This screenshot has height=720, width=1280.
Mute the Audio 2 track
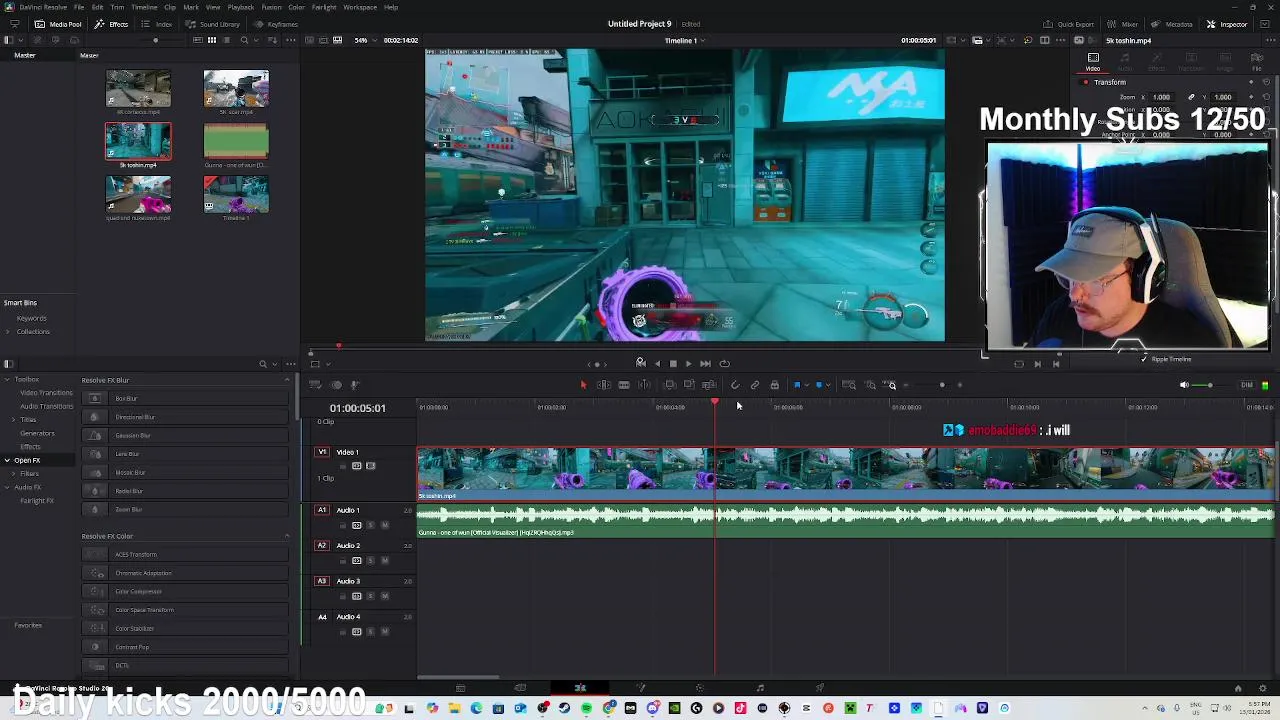385,560
